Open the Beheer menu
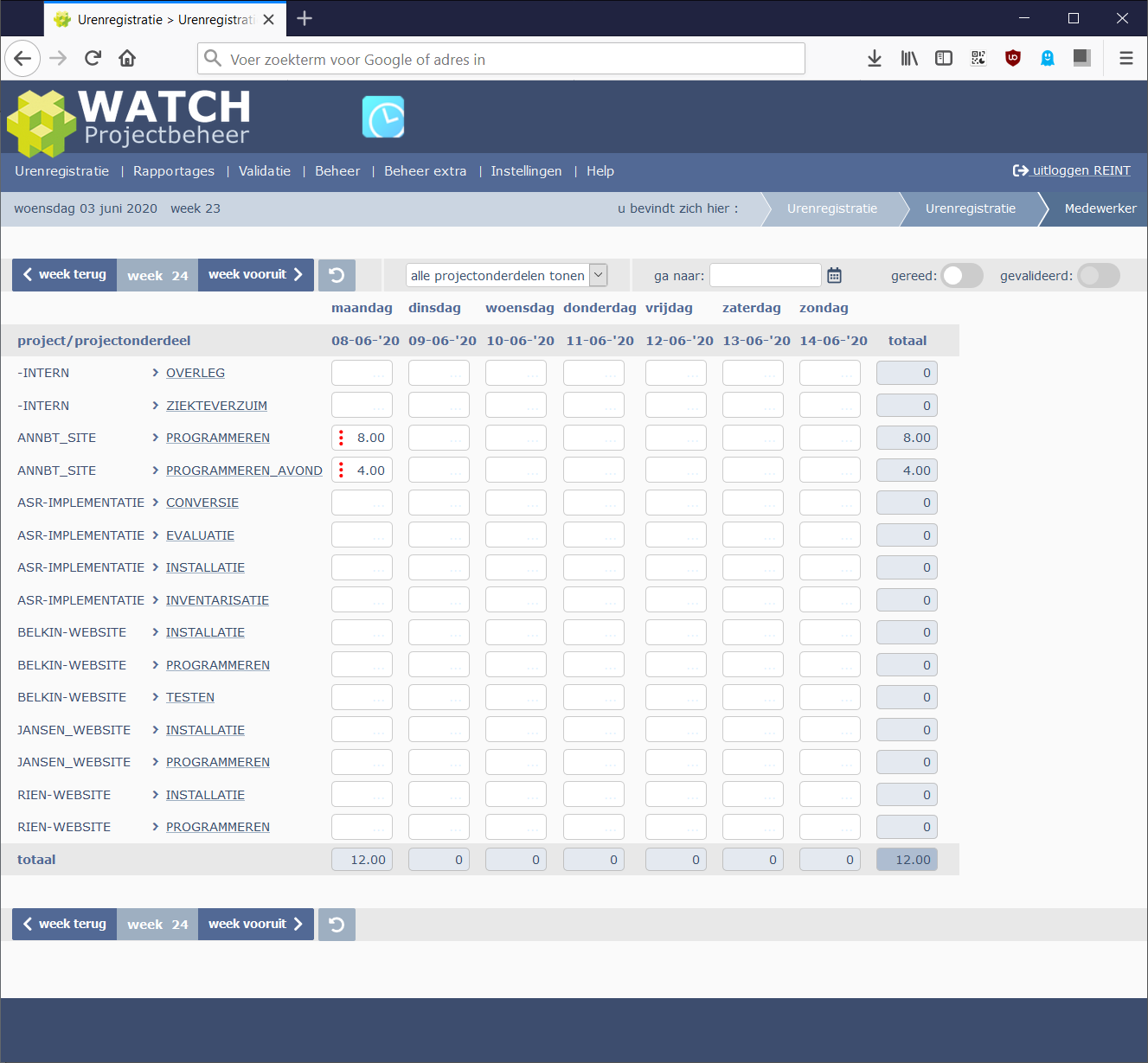Image resolution: width=1148 pixels, height=1063 pixels. pyautogui.click(x=337, y=171)
